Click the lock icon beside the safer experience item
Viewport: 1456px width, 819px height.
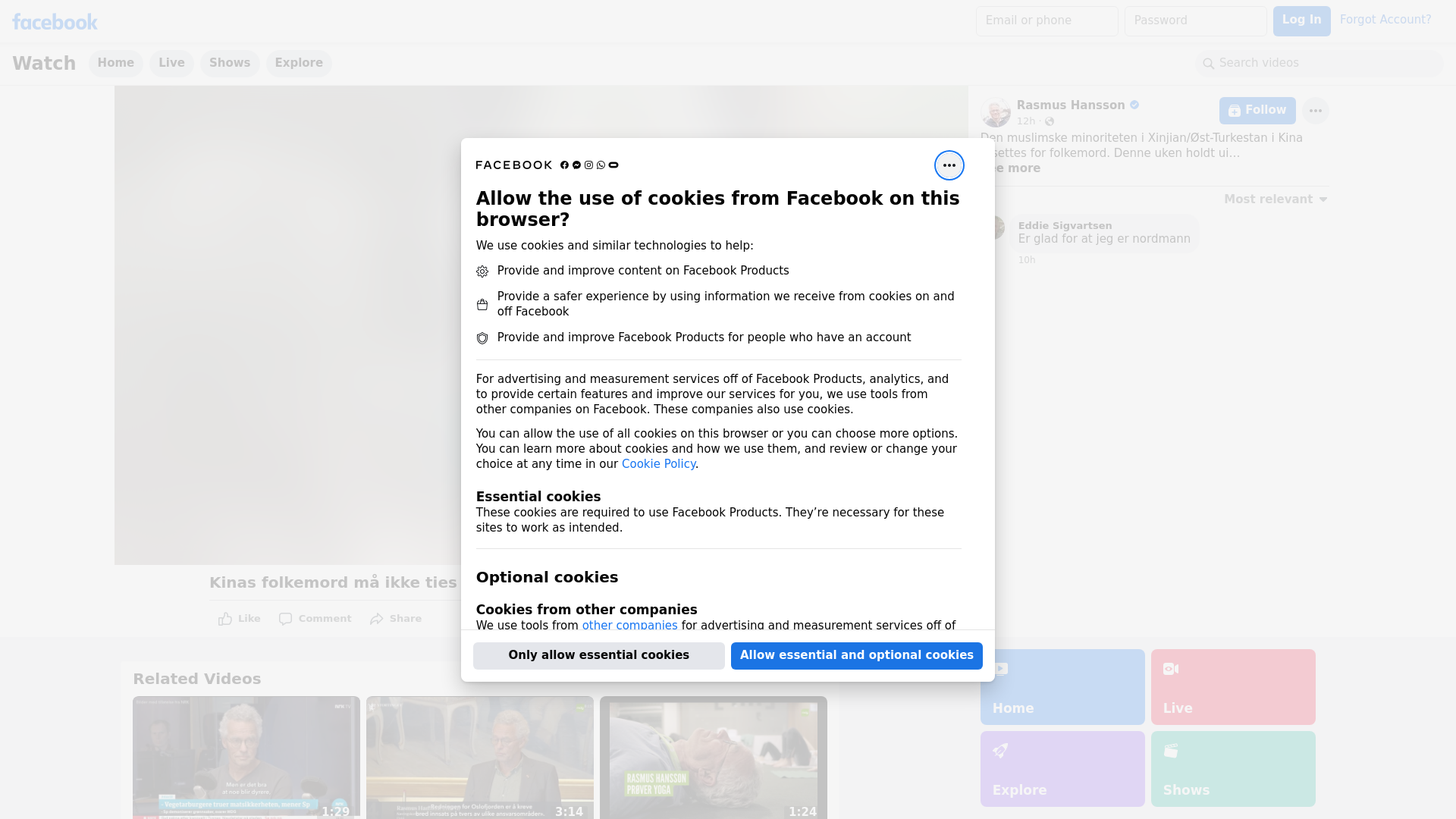pyautogui.click(x=482, y=304)
